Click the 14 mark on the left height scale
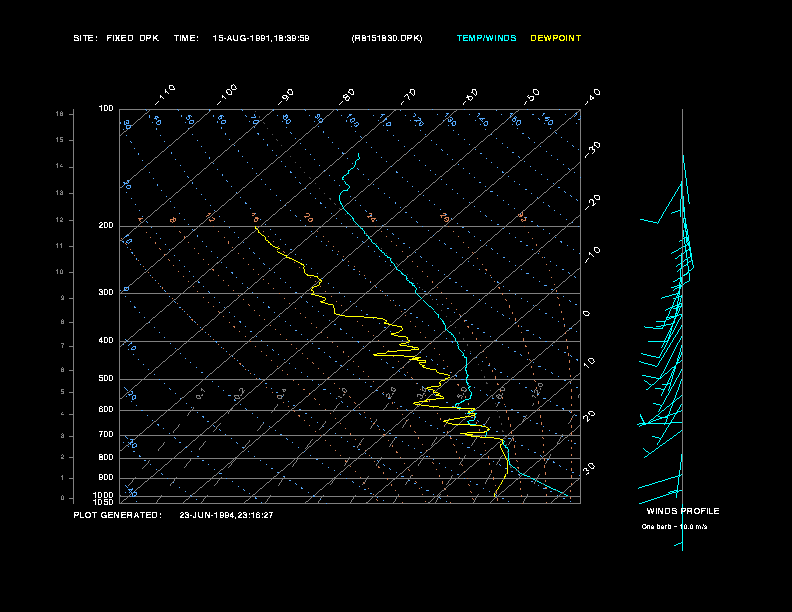The height and width of the screenshot is (612, 792). (x=60, y=166)
